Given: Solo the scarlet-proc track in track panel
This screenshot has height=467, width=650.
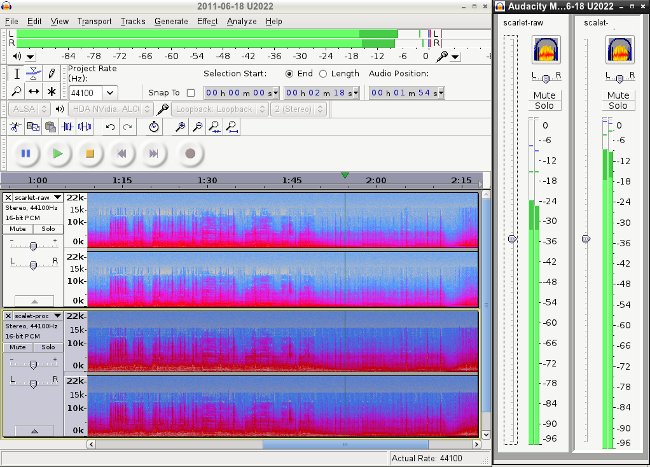Looking at the screenshot, I should coord(48,347).
